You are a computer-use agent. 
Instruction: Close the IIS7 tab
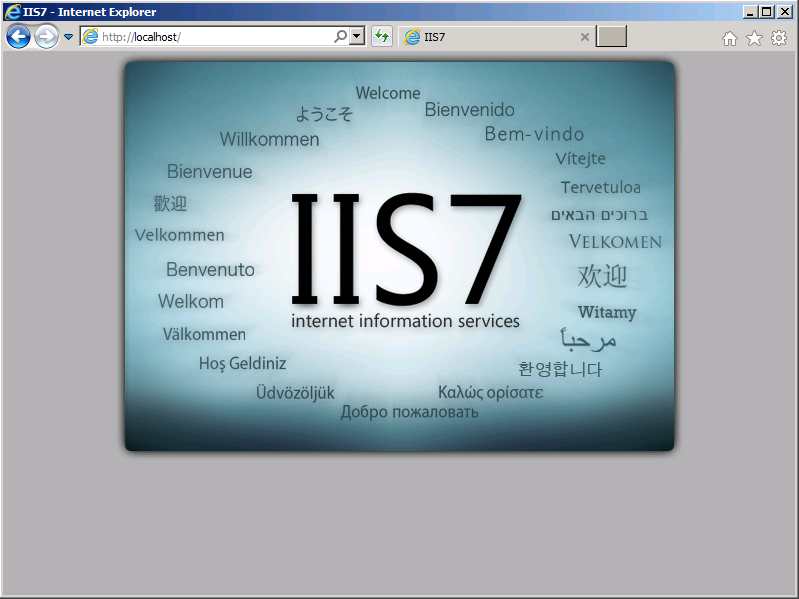pyautogui.click(x=584, y=37)
